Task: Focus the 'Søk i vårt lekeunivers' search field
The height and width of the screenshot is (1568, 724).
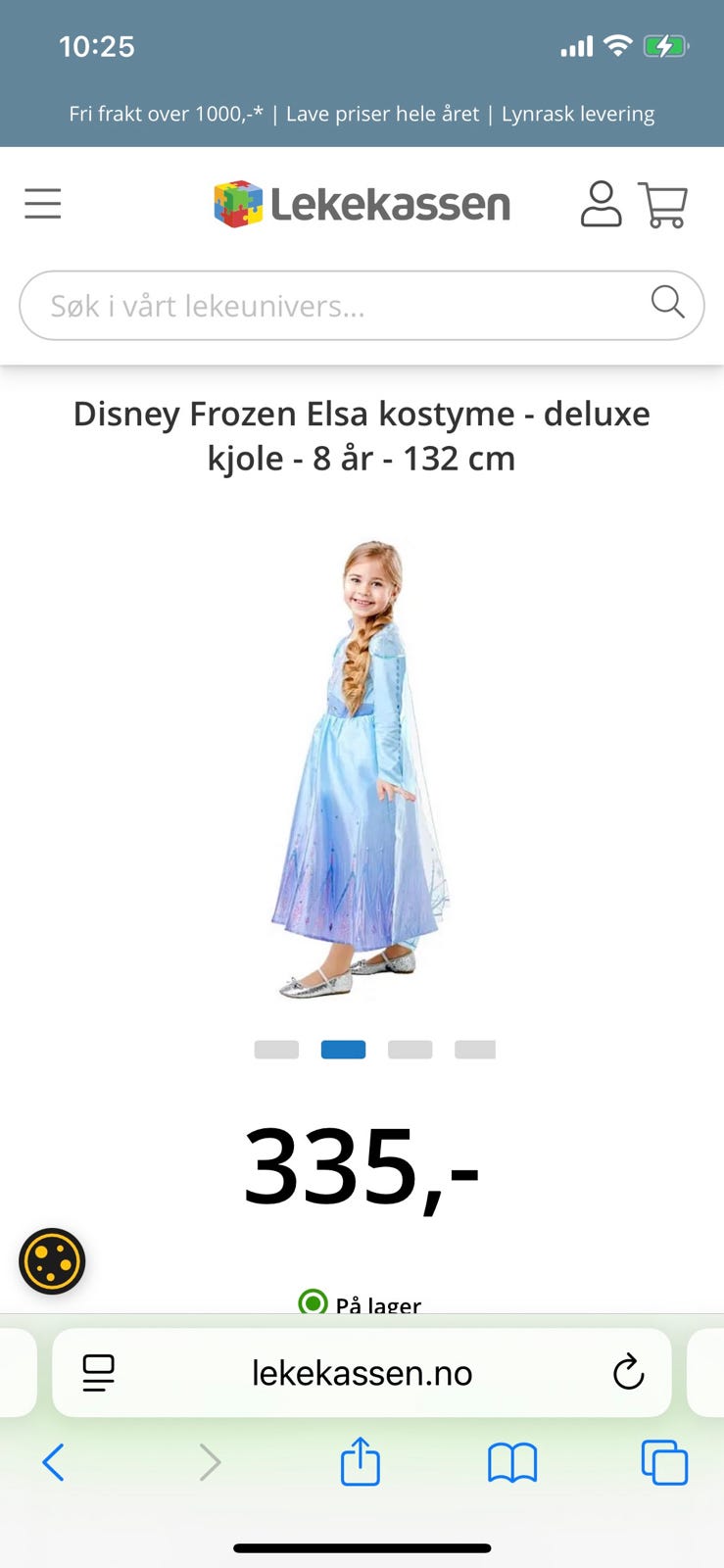Action: [362, 306]
